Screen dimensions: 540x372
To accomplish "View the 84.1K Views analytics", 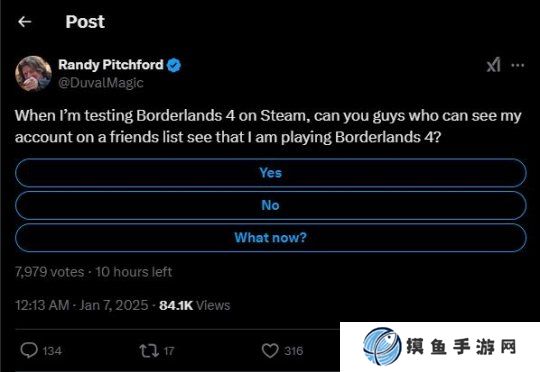I will (195, 305).
